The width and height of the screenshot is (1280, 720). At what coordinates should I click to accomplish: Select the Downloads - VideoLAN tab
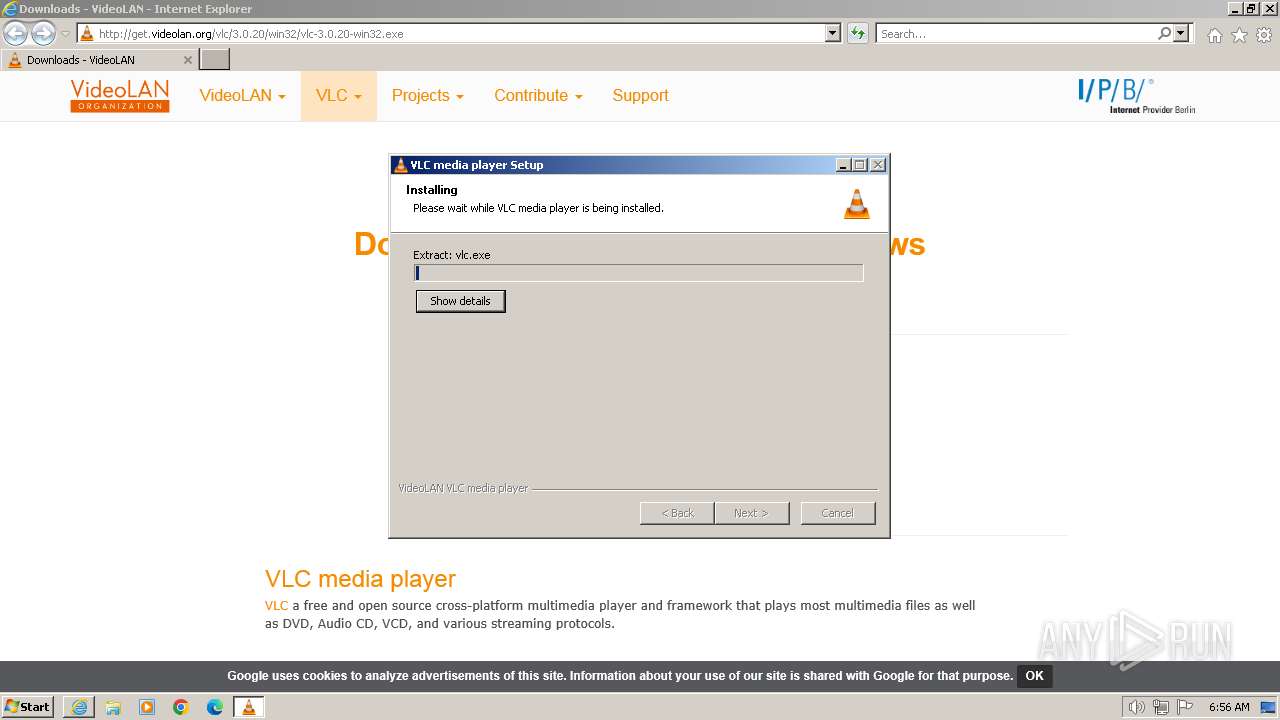point(99,60)
